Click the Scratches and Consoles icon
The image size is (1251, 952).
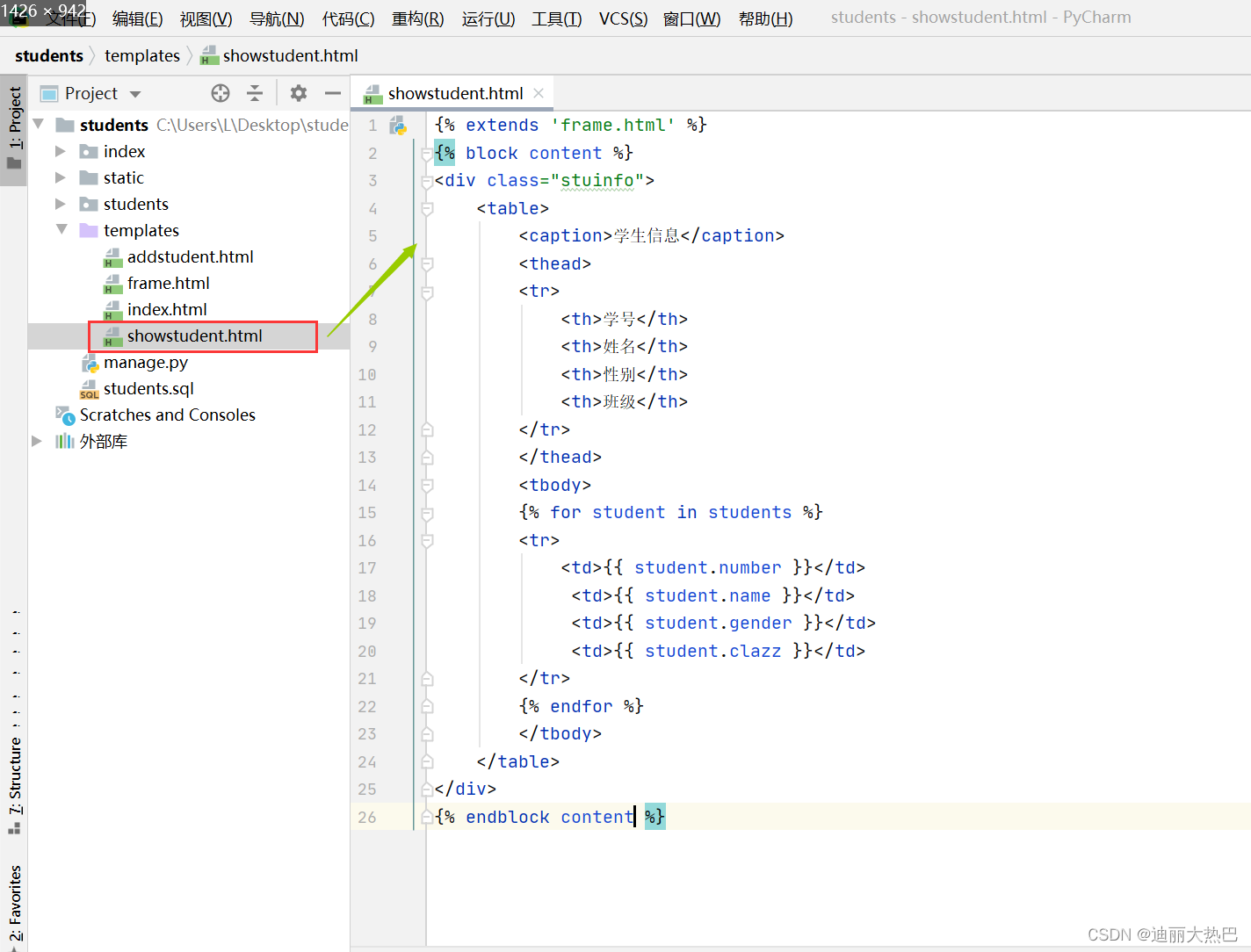click(65, 415)
